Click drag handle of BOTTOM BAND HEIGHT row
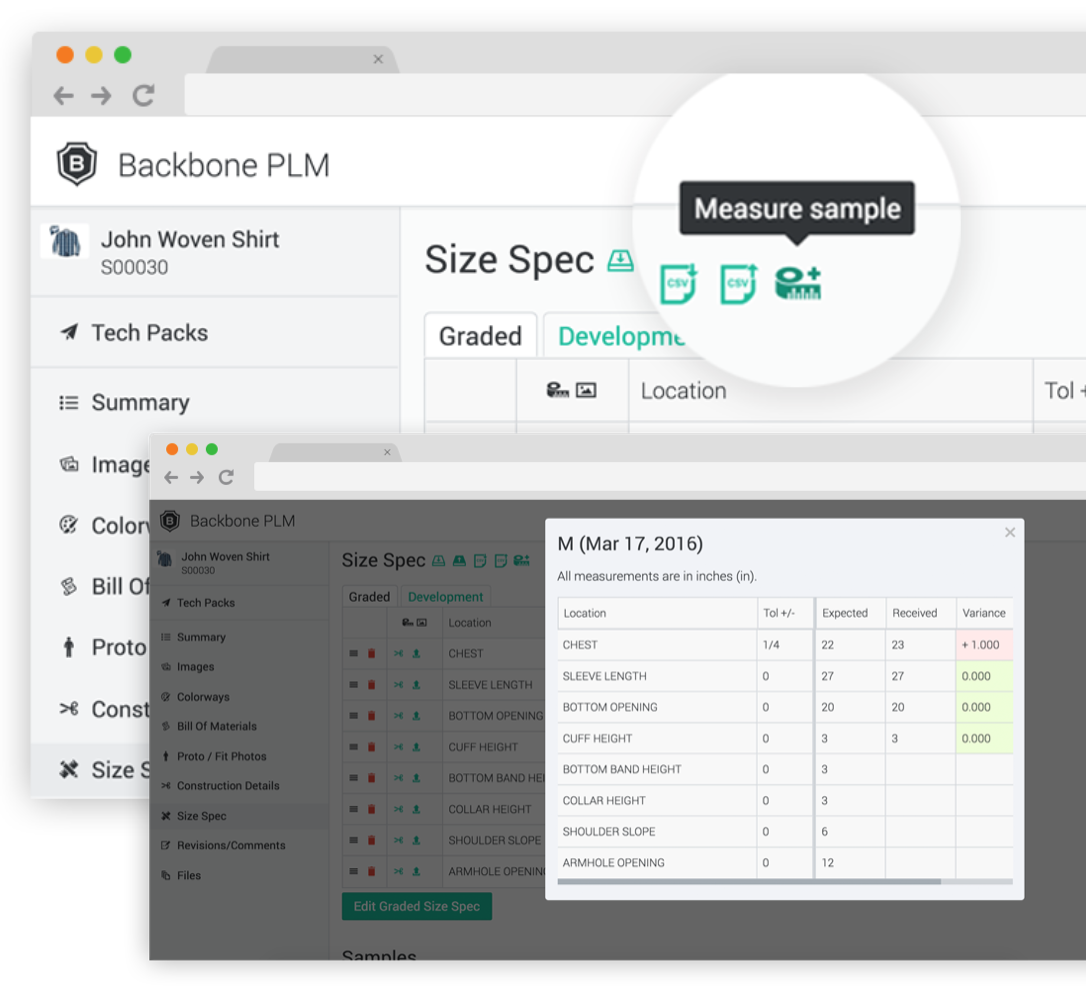1086x1002 pixels. click(354, 778)
